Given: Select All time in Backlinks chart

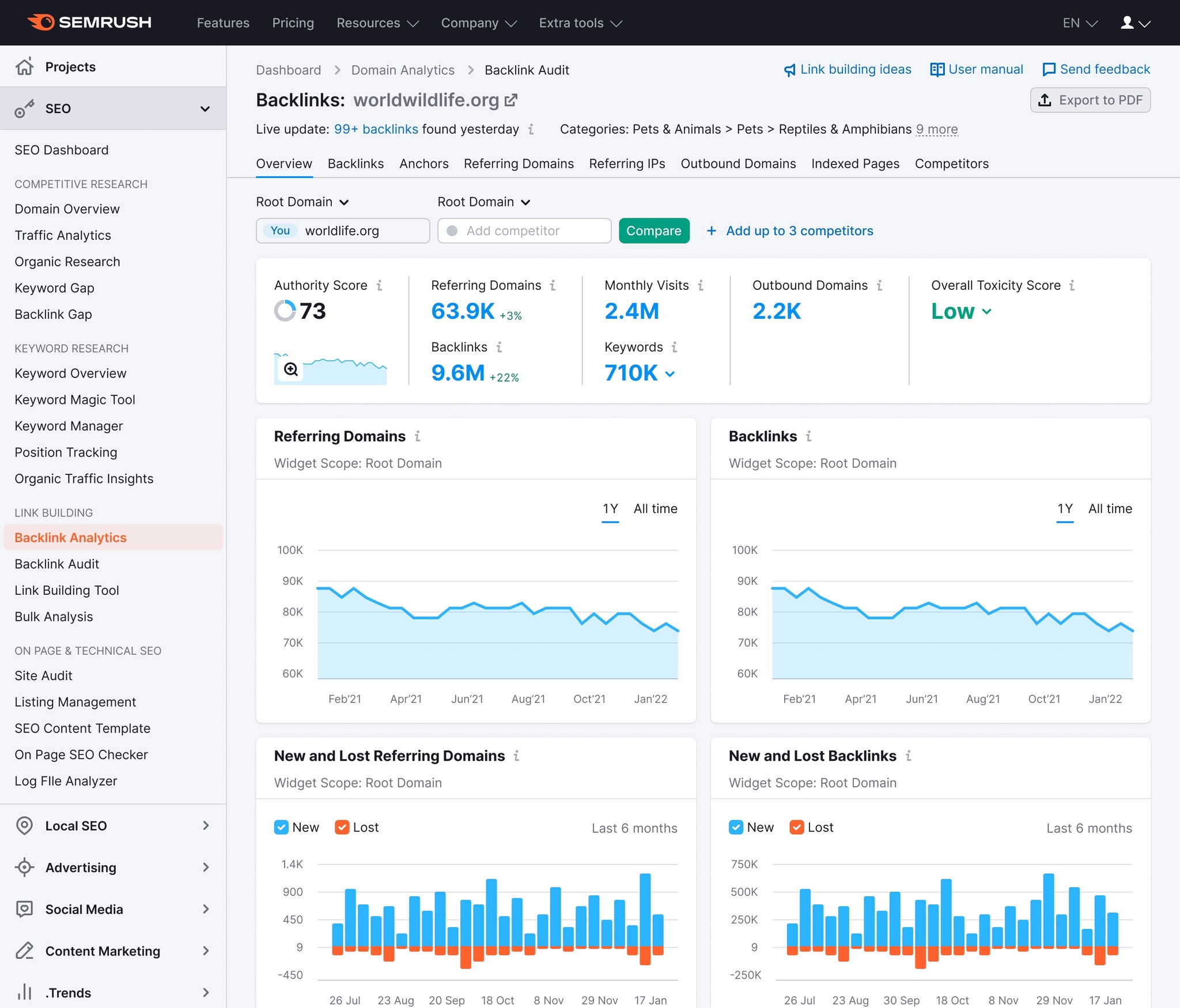Looking at the screenshot, I should pyautogui.click(x=1110, y=508).
